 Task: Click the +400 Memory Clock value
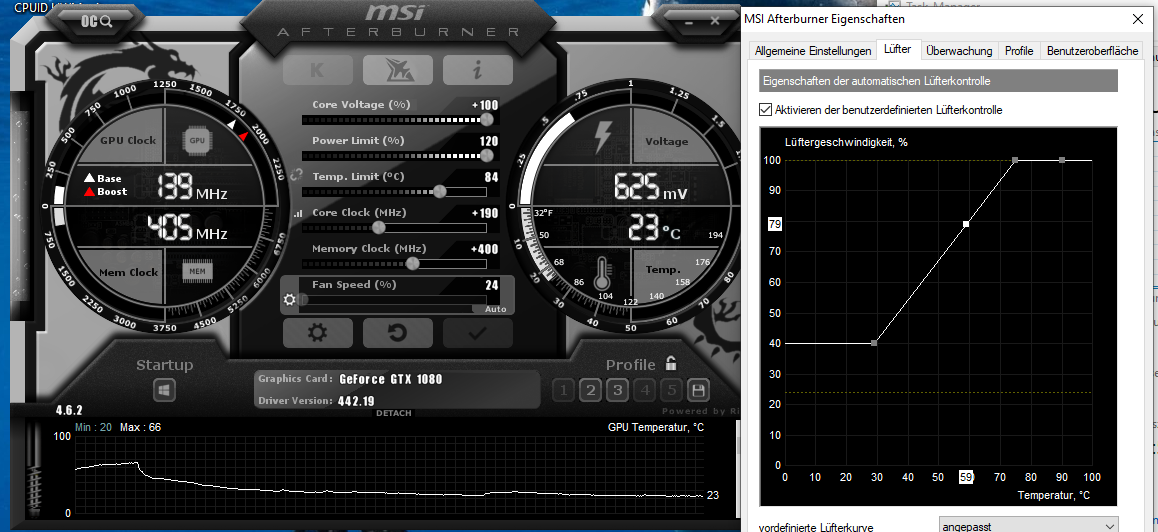coord(484,249)
